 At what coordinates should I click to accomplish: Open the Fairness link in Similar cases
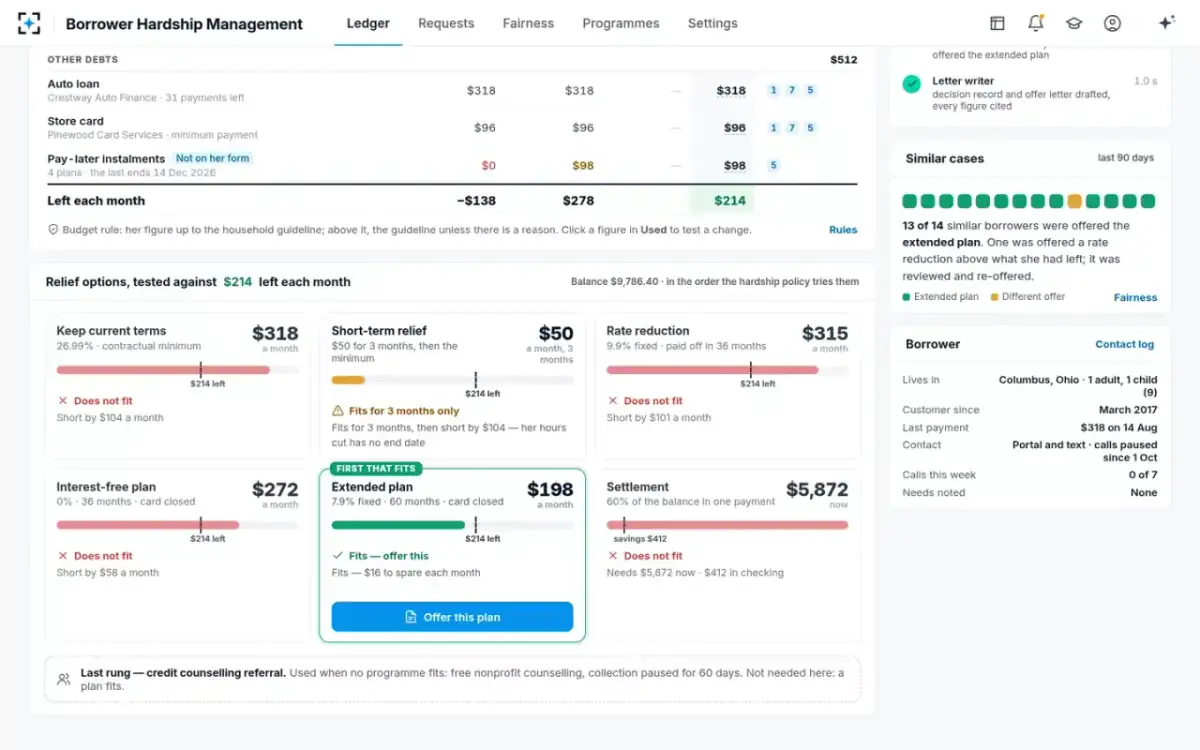1135,297
